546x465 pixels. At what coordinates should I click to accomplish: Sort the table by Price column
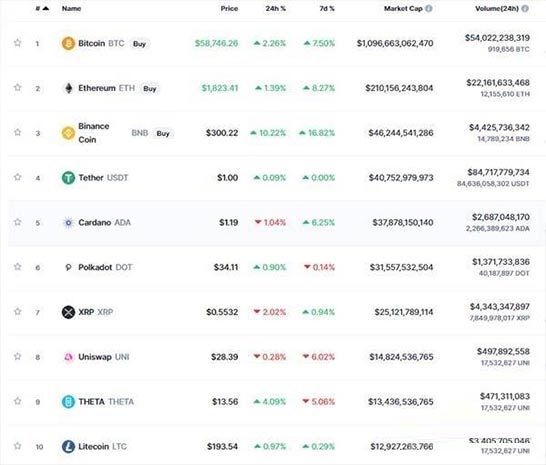[x=229, y=8]
